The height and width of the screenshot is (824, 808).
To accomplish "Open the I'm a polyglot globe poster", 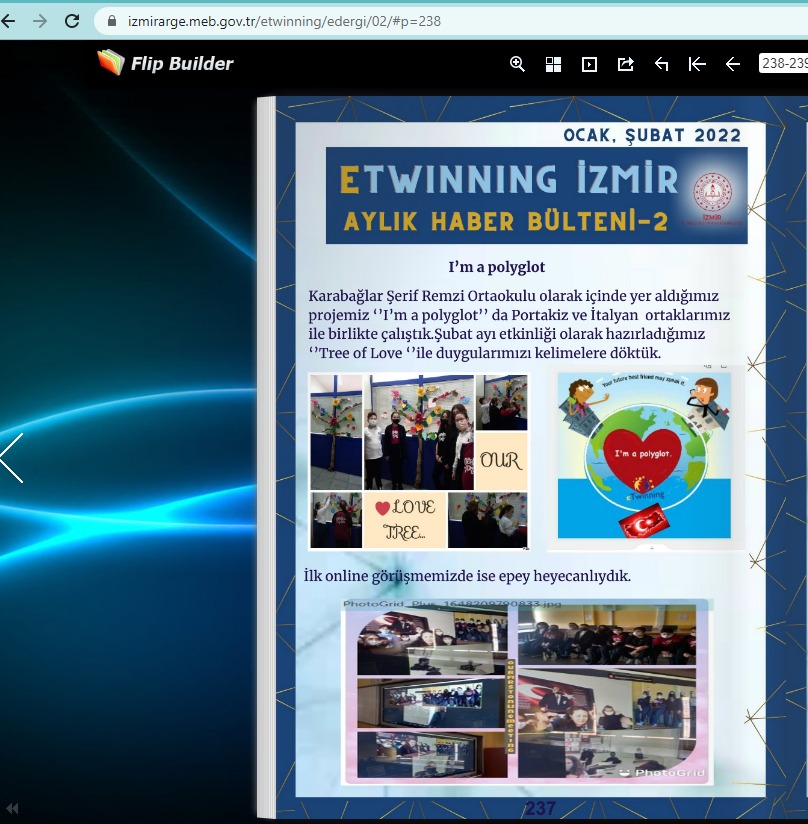I will [x=645, y=456].
